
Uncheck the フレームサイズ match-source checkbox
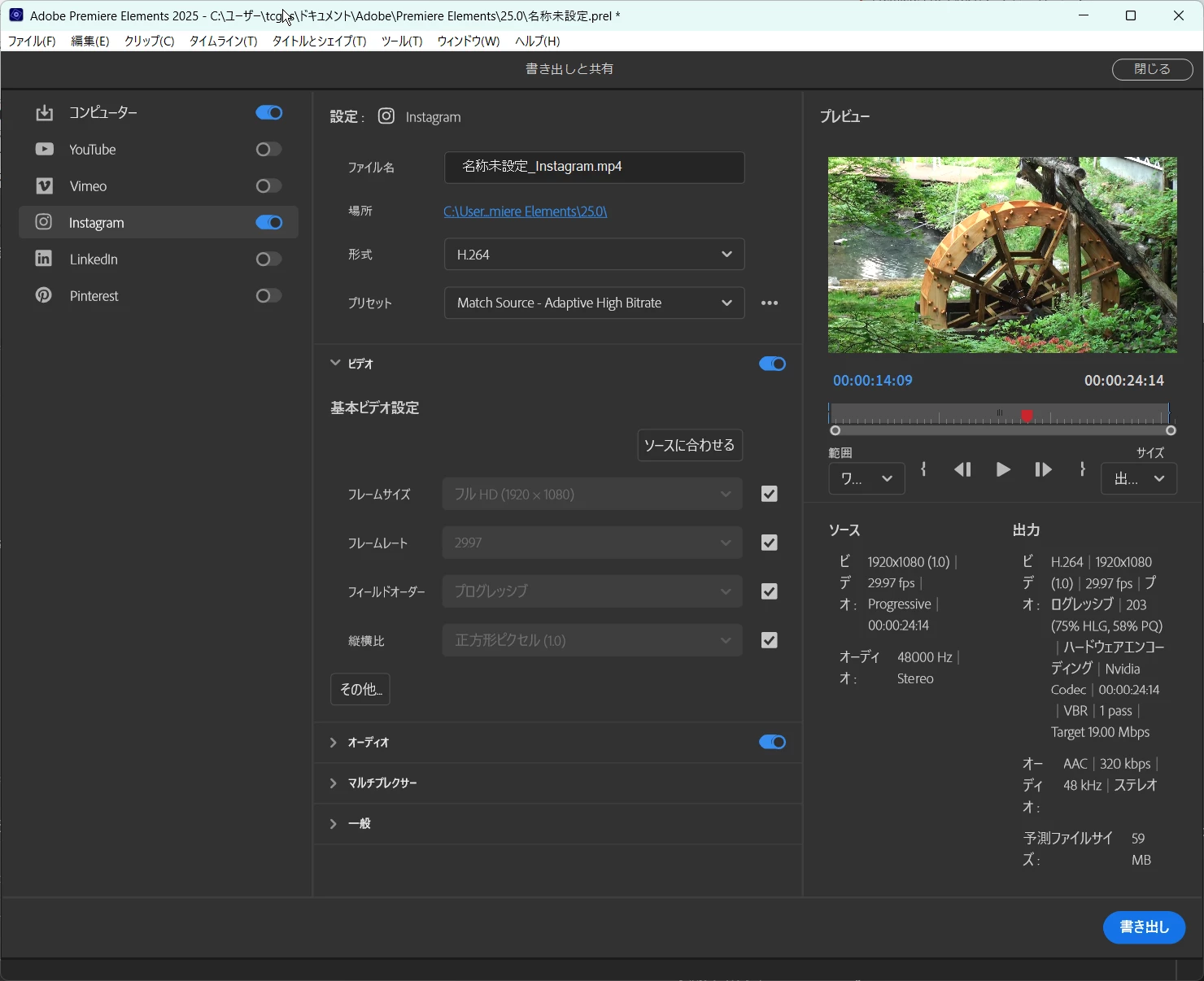click(769, 494)
